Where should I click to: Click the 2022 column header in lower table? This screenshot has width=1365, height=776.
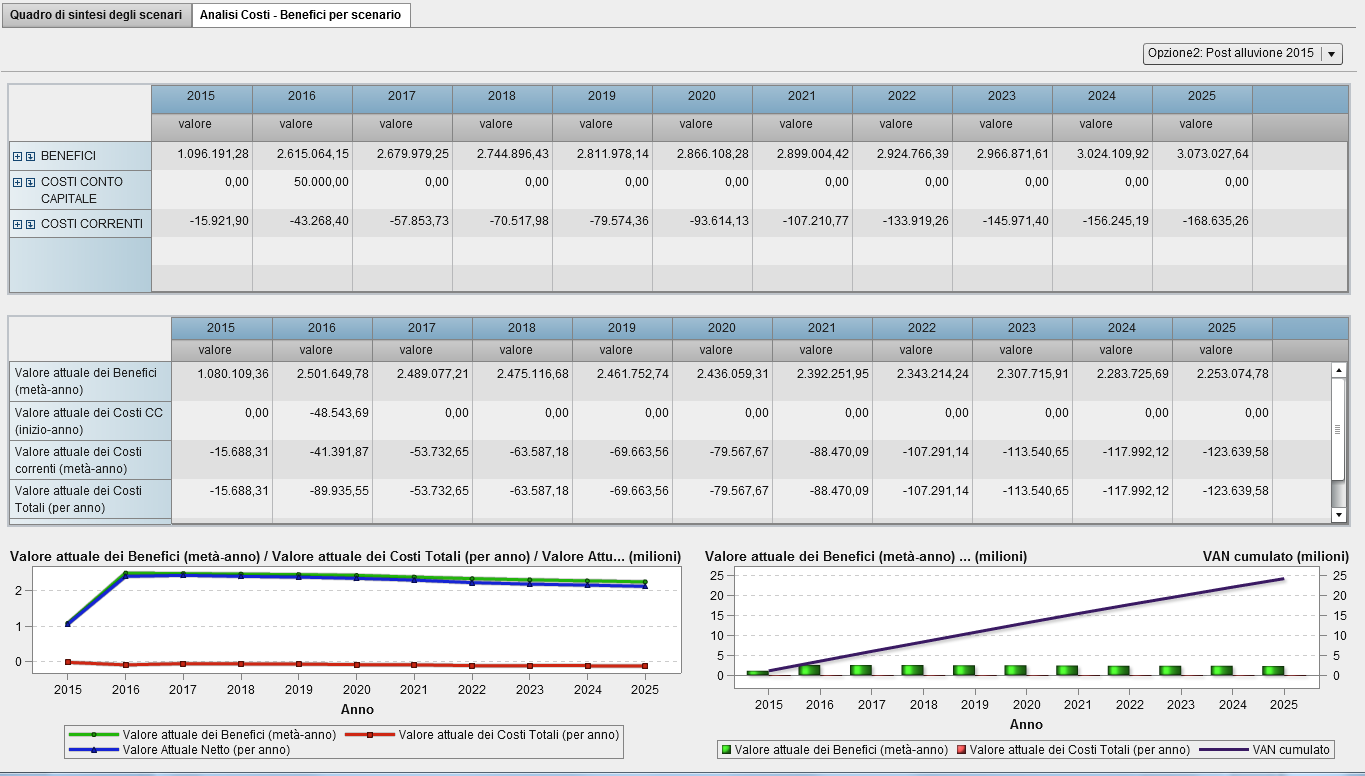pyautogui.click(x=922, y=328)
